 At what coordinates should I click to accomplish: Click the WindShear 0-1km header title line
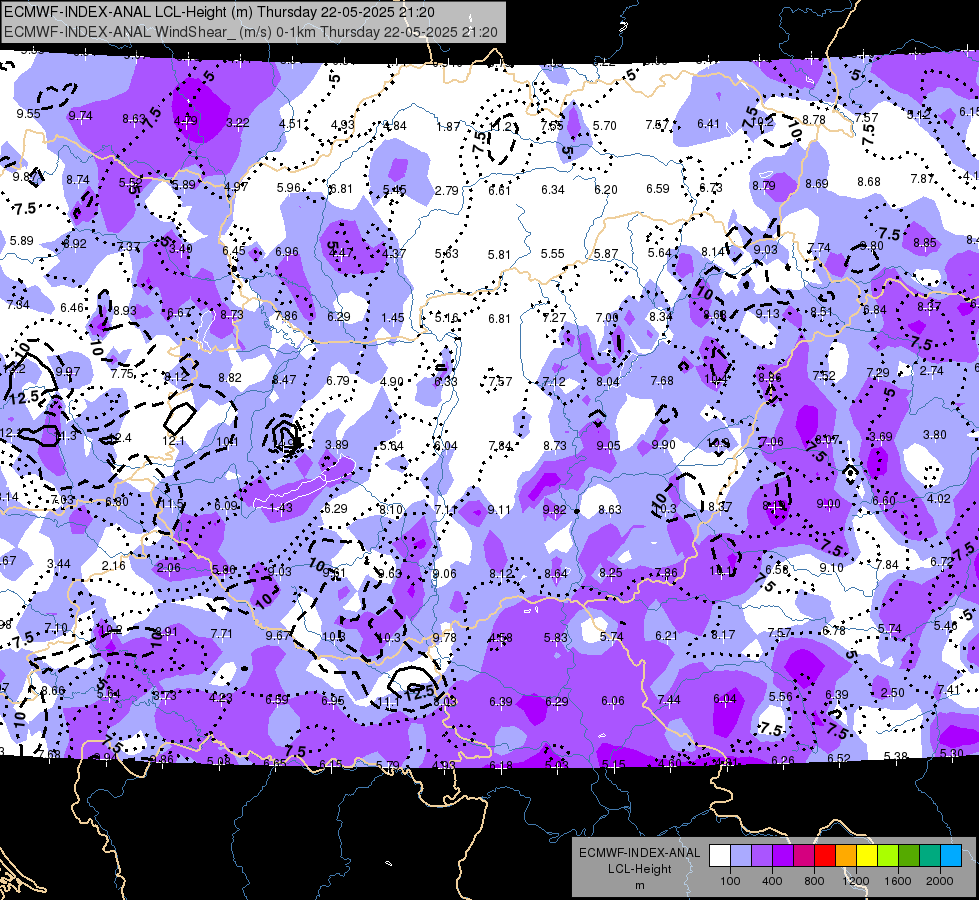tap(250, 32)
